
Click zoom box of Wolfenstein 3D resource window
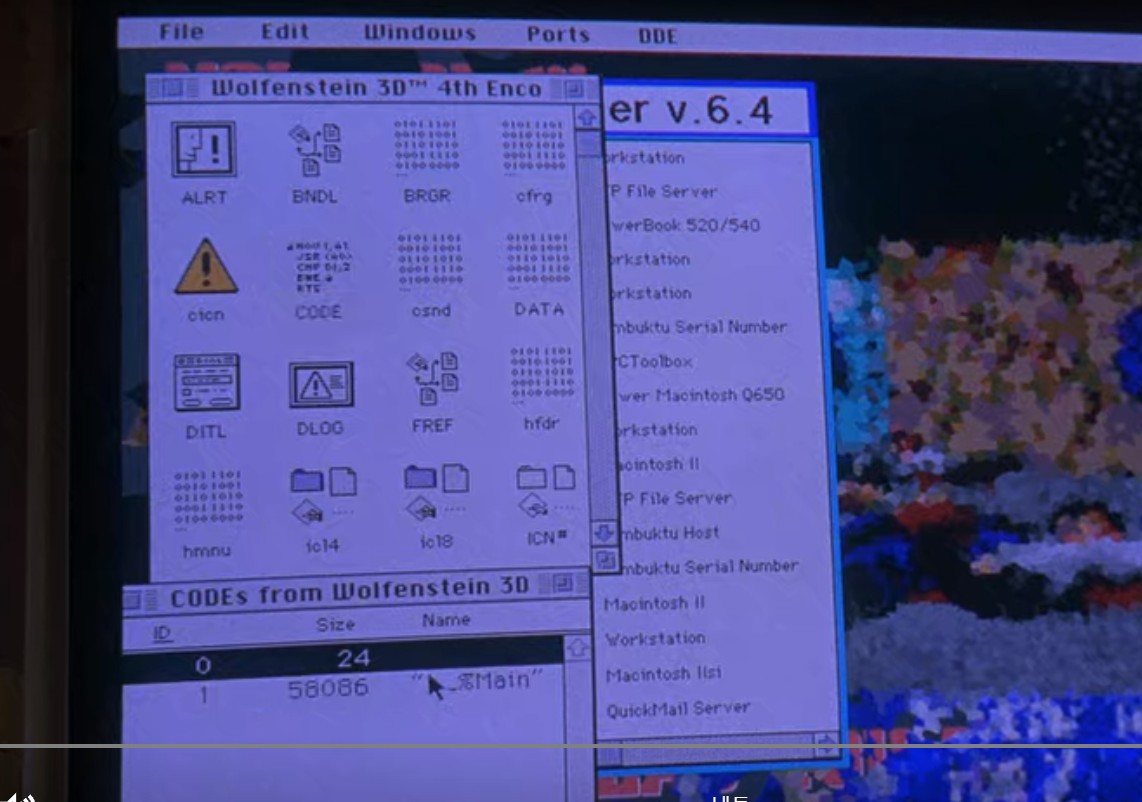(574, 89)
